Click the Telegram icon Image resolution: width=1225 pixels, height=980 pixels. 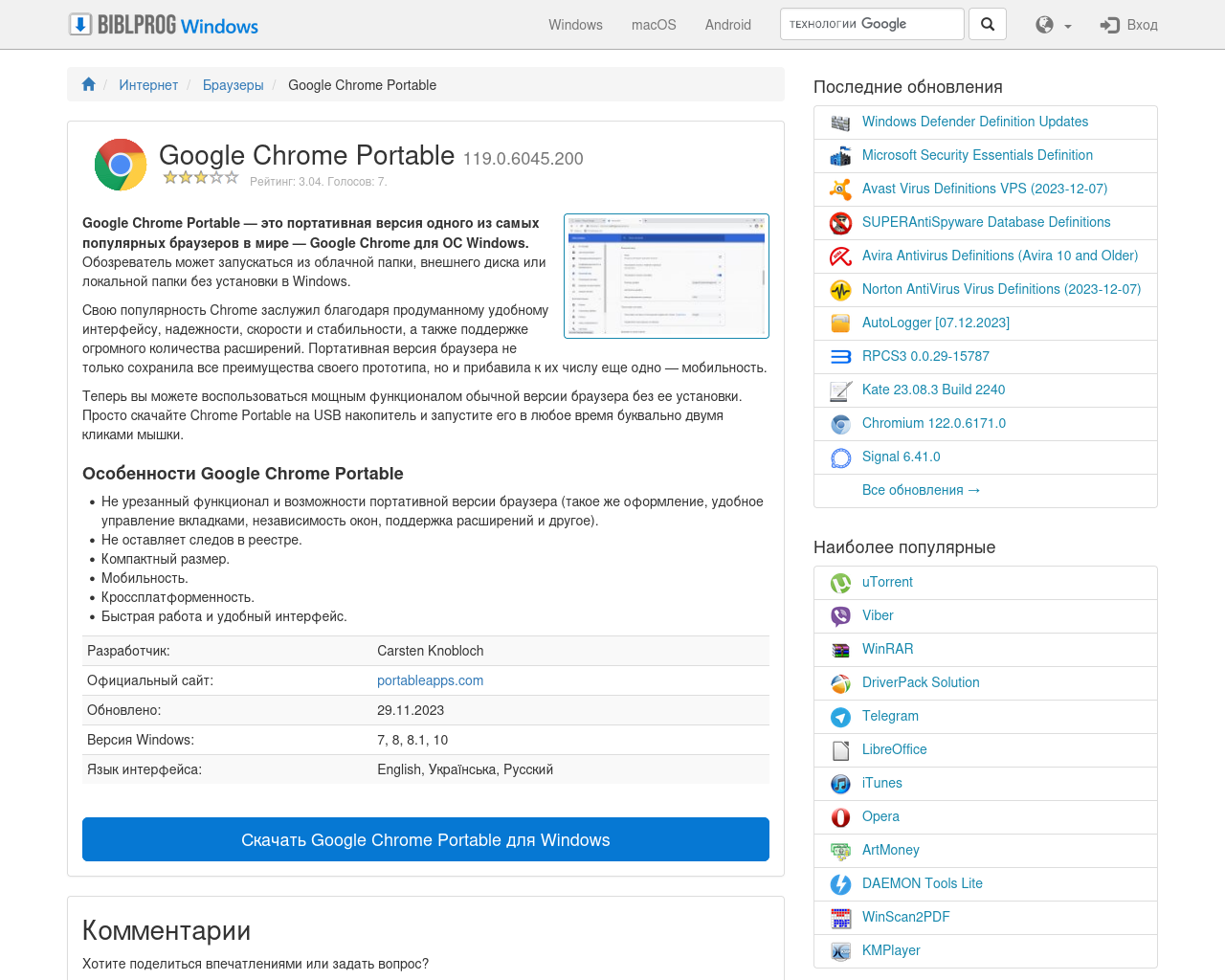pyautogui.click(x=840, y=717)
